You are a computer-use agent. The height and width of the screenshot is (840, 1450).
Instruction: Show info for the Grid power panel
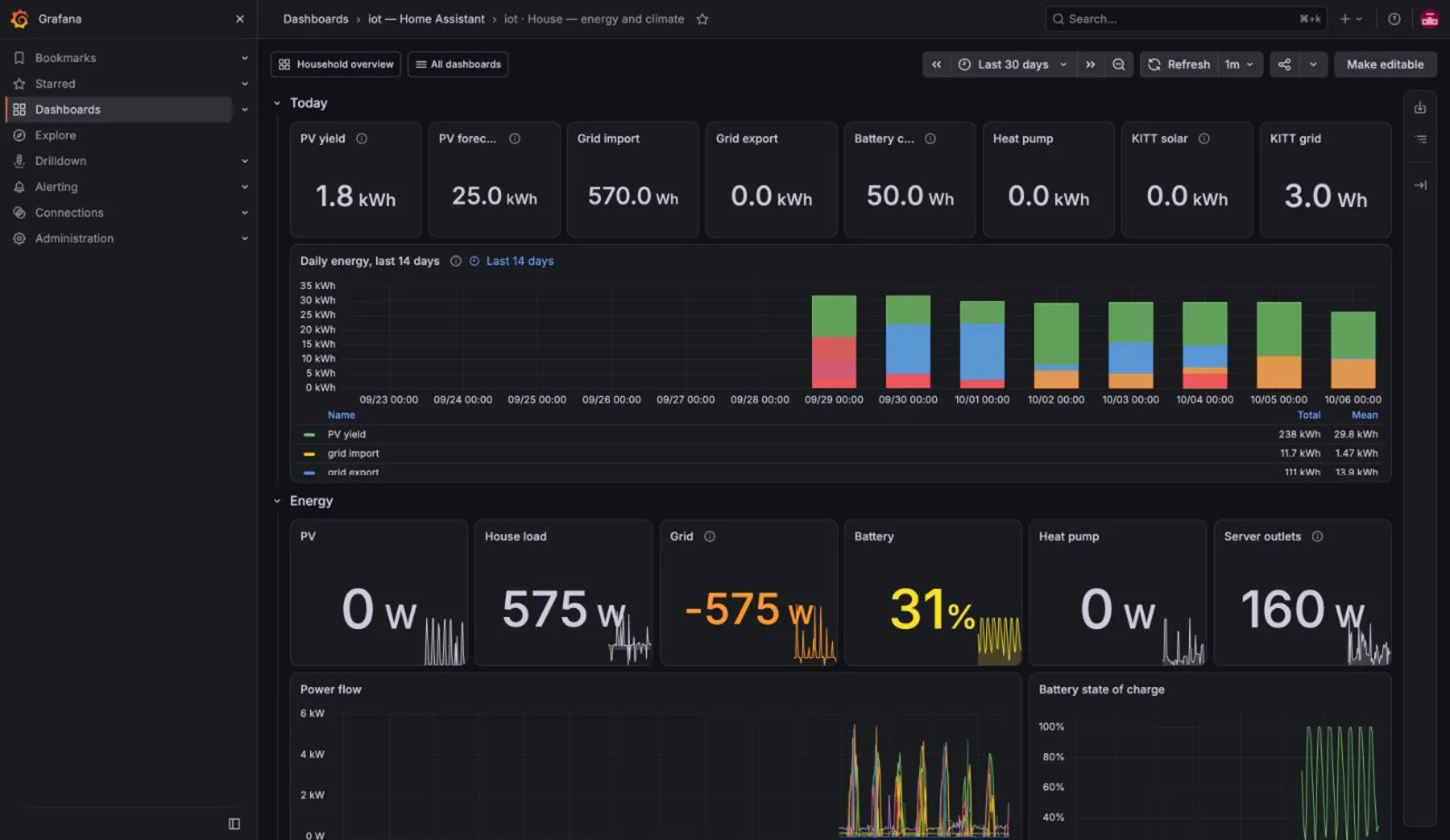coord(710,536)
